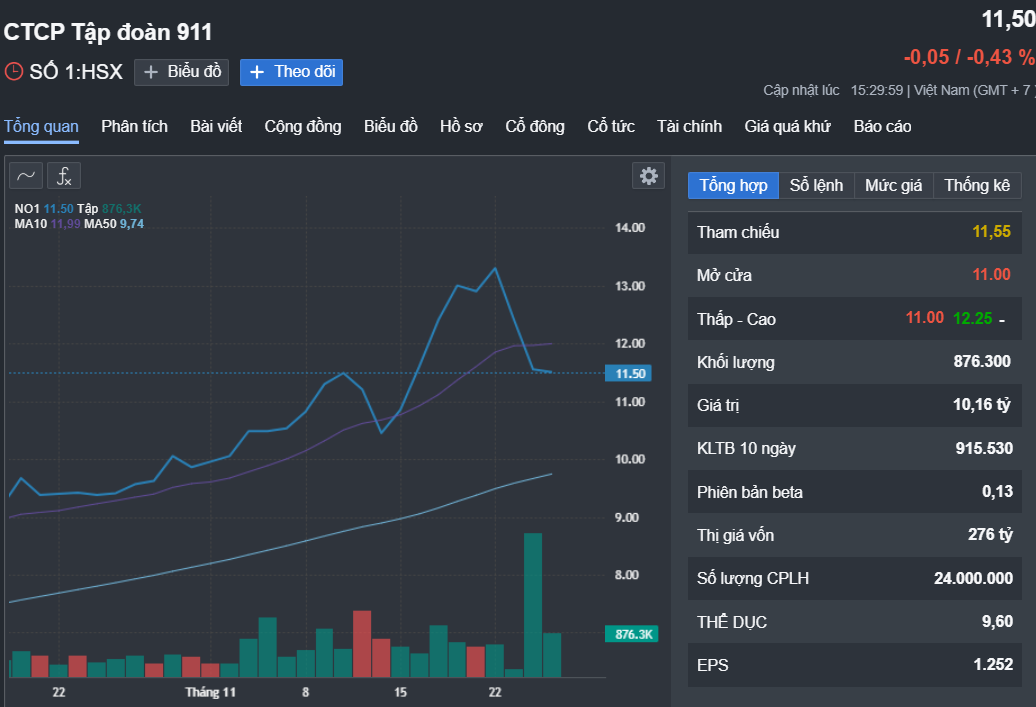This screenshot has height=707, width=1036.
Task: Open the fx indicators icon
Action: coord(64,176)
